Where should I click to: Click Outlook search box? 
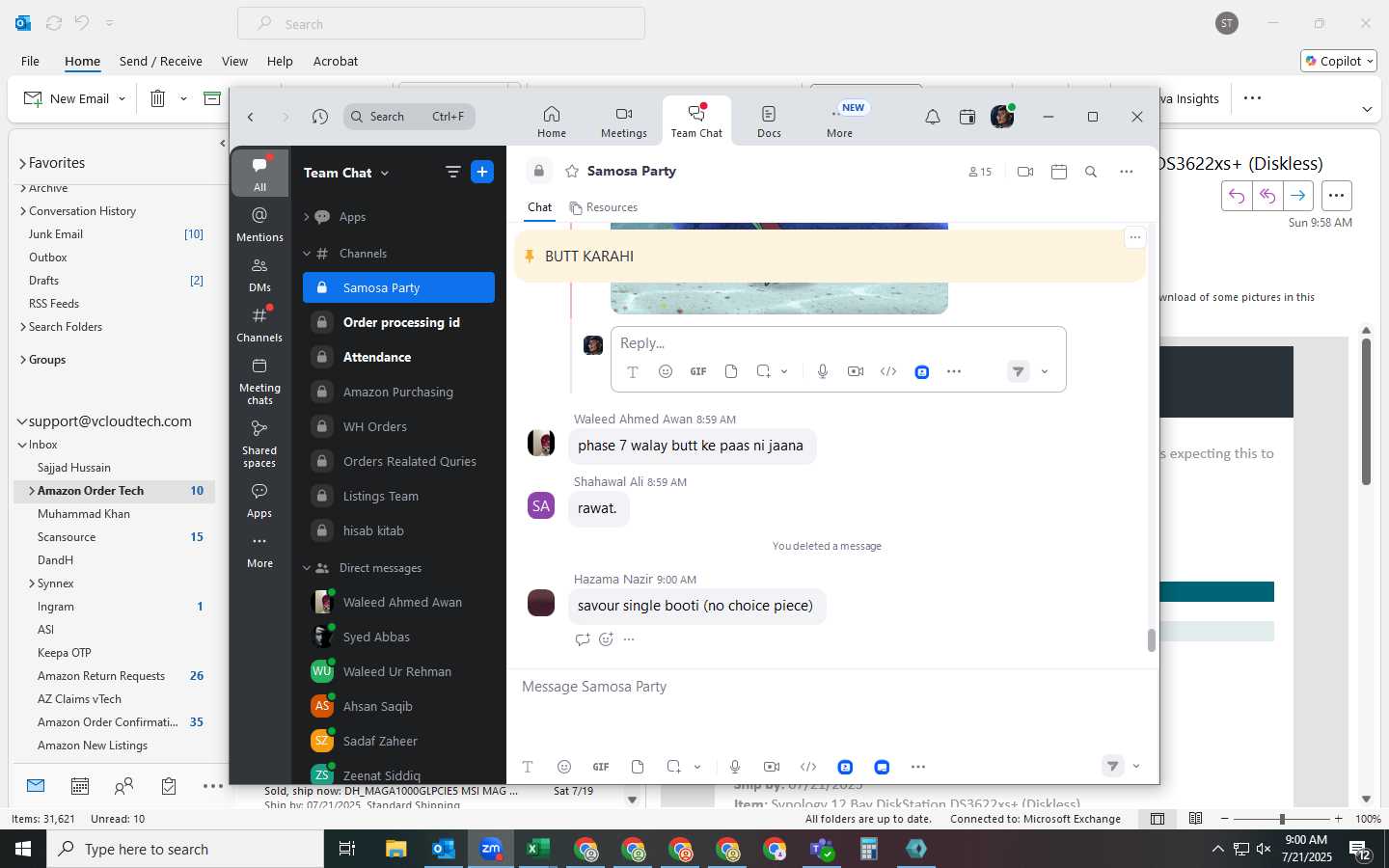(x=441, y=24)
